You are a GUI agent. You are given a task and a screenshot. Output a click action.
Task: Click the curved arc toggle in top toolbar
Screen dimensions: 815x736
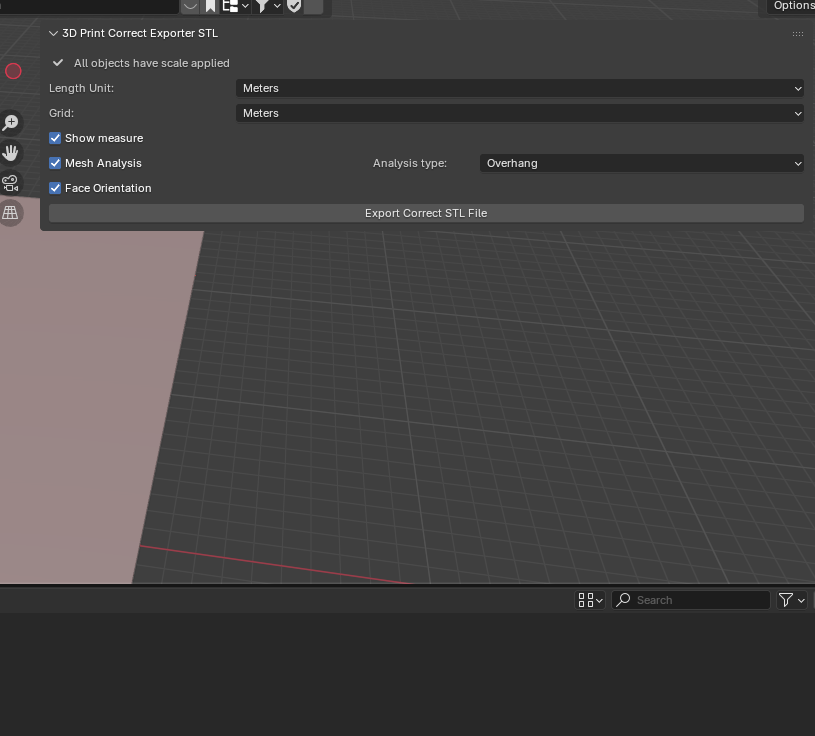click(x=190, y=6)
